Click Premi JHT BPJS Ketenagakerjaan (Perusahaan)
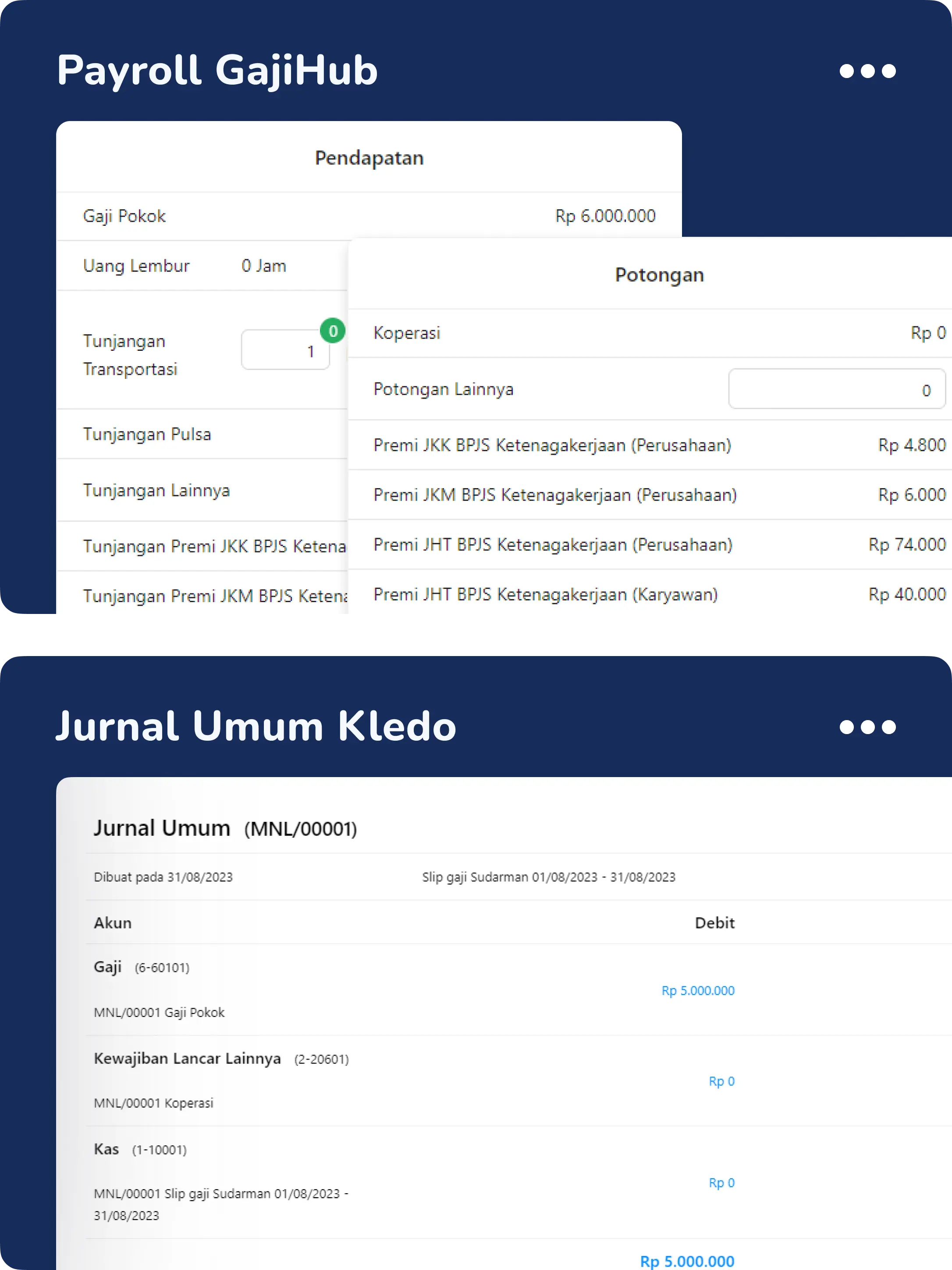952x1270 pixels. coord(553,544)
